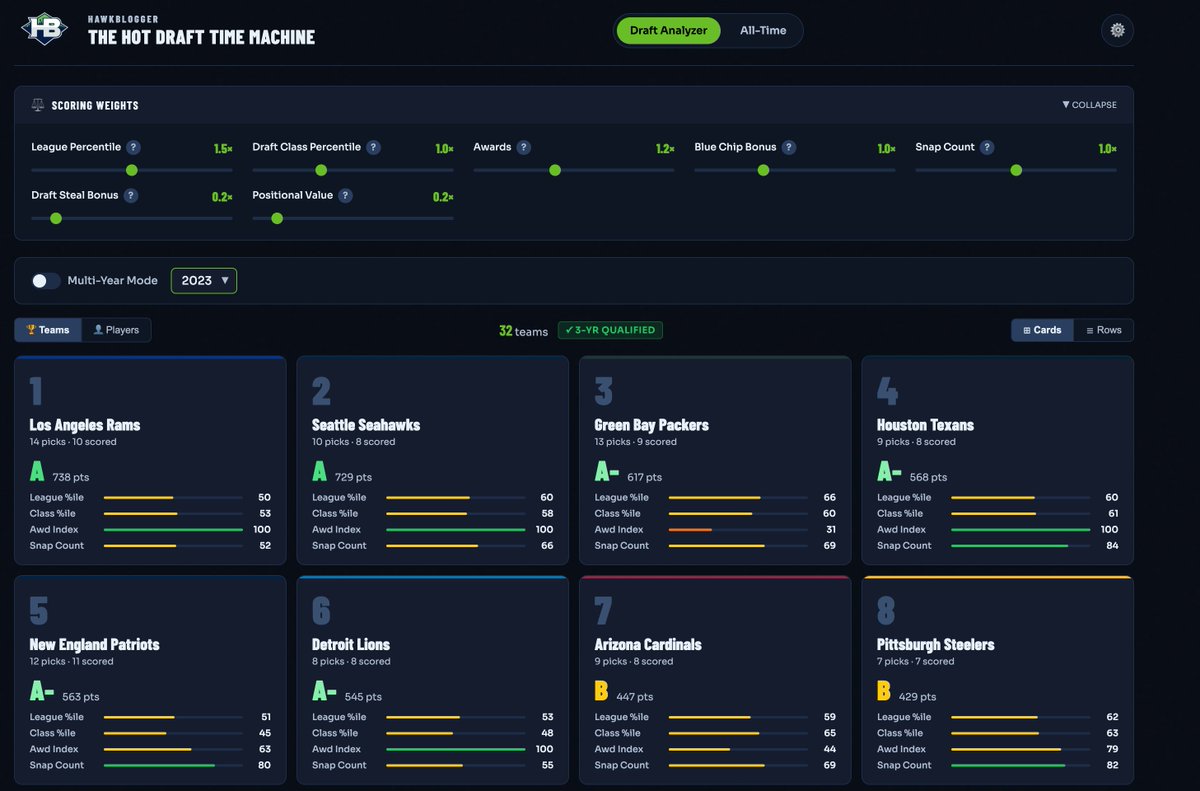Viewport: 1200px width, 791px height.
Task: Click "10 picks · 8 scored" text
Action: pyautogui.click(x=354, y=442)
